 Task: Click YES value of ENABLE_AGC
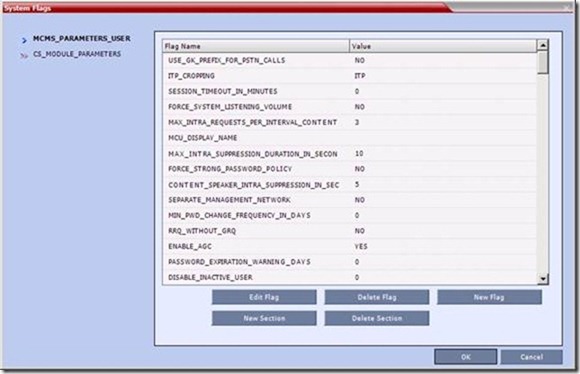pos(361,246)
